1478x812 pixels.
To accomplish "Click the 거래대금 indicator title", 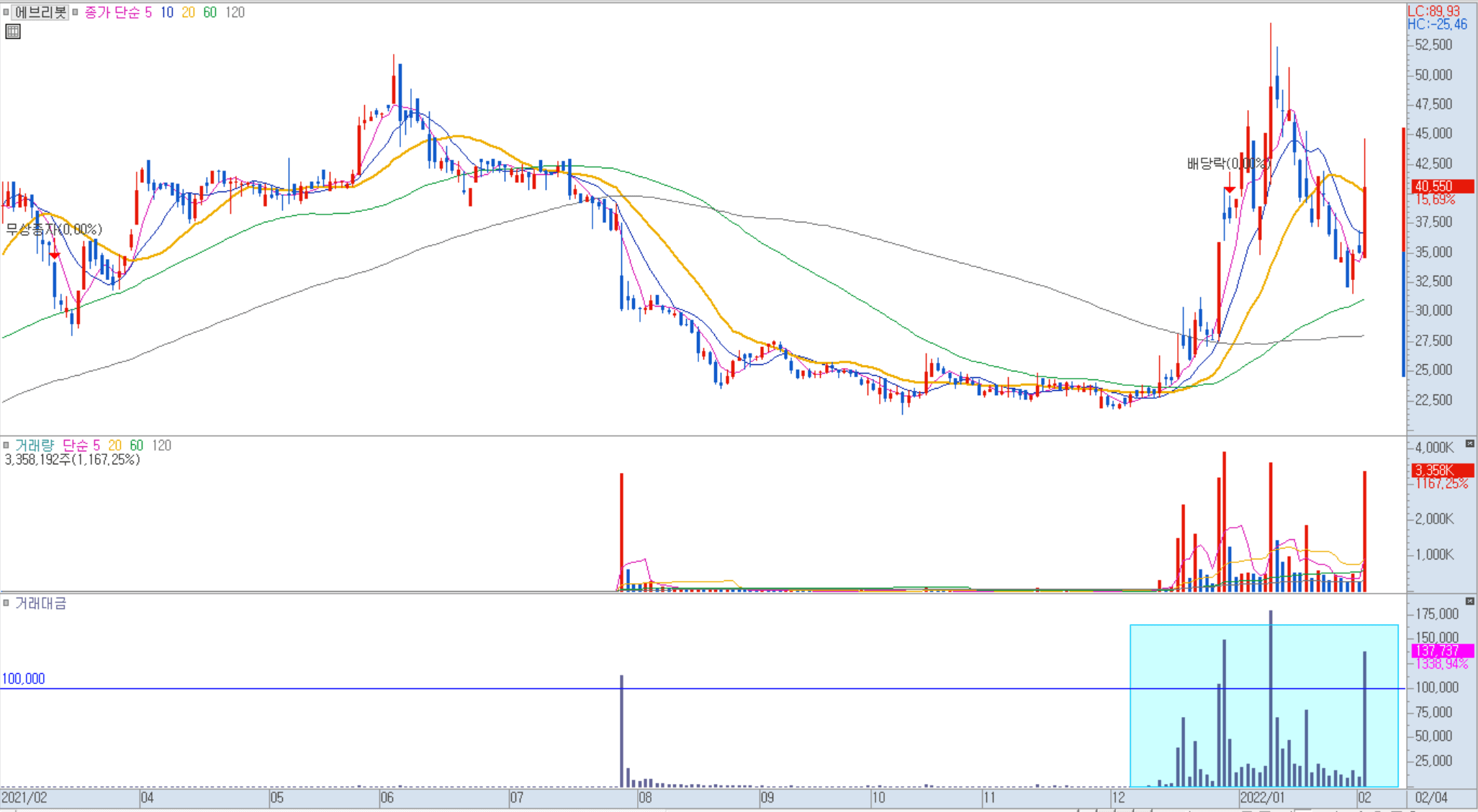I will coord(40,603).
